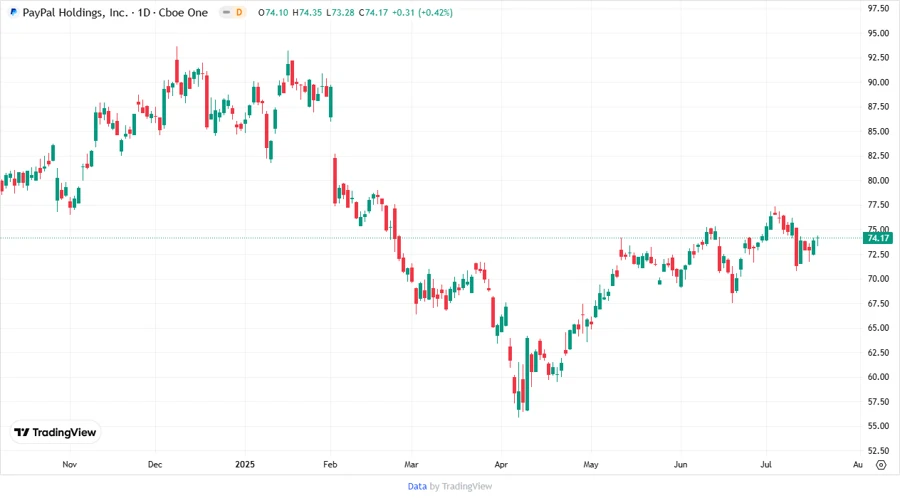Click the 82.50 price axis label
Screen dimensions: 900x498
[x=878, y=155]
